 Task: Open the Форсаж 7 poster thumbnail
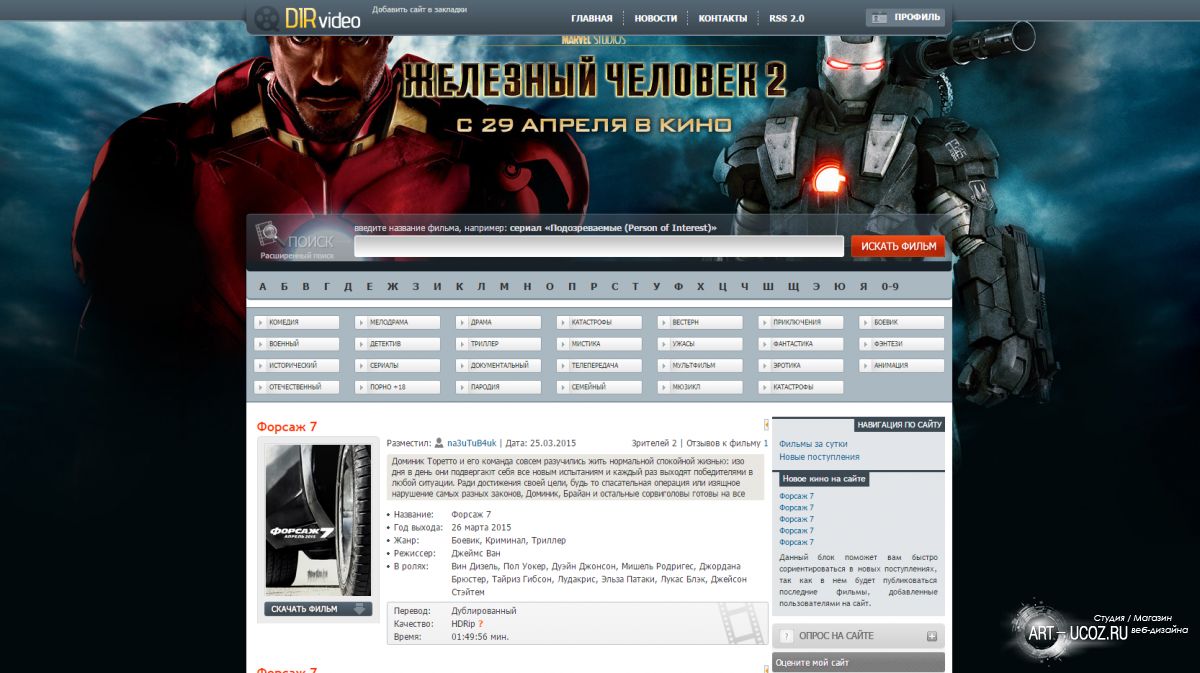pos(318,520)
